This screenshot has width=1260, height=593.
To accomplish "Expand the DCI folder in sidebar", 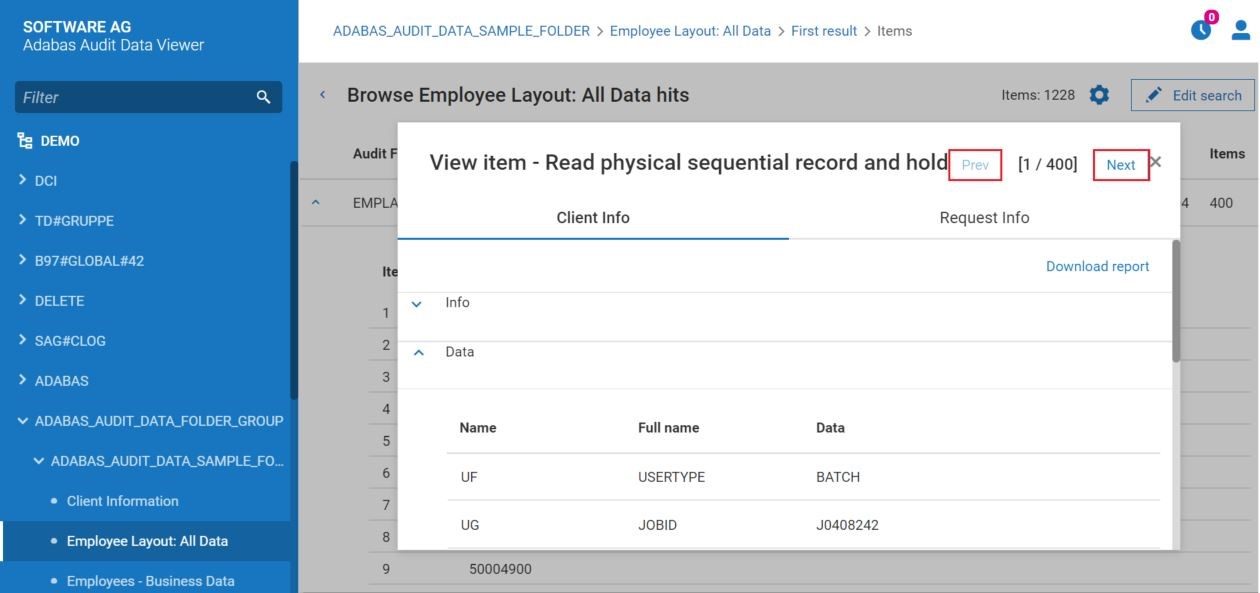I will [x=23, y=181].
